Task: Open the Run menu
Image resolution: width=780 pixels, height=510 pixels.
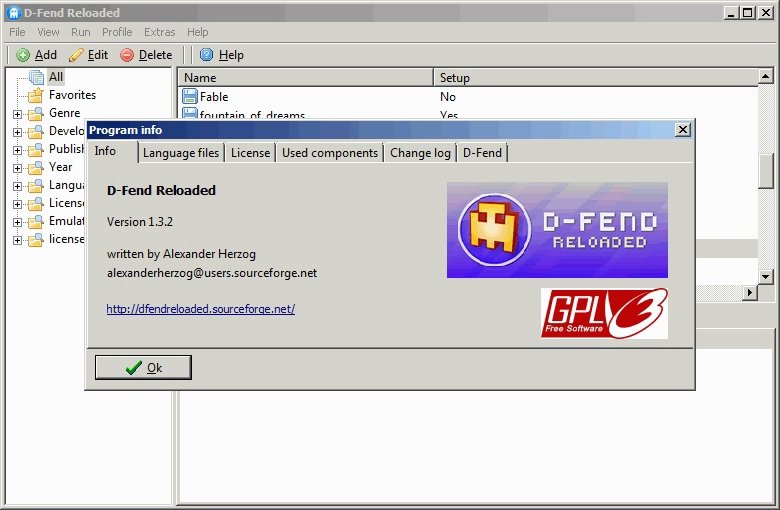Action: tap(81, 32)
